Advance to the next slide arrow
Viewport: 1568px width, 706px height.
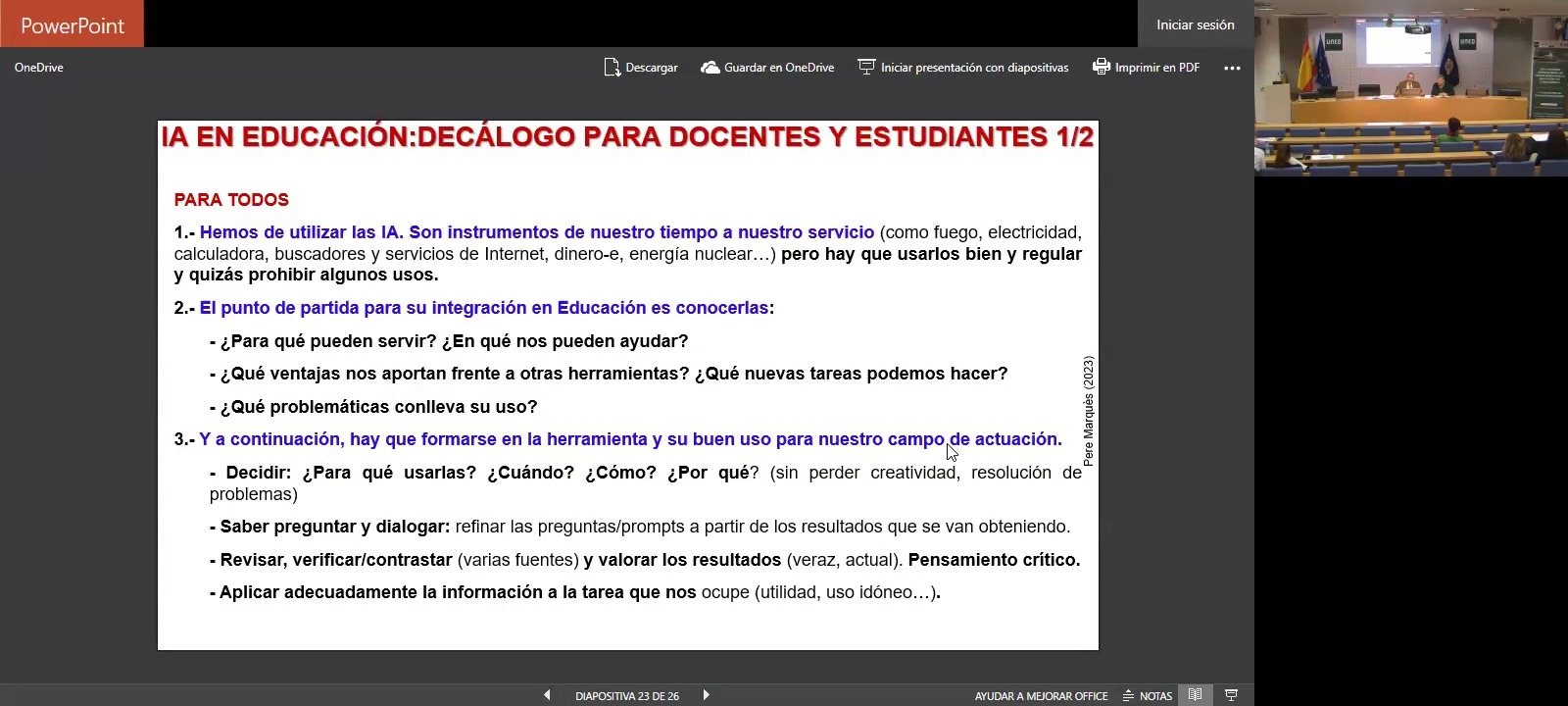click(706, 695)
